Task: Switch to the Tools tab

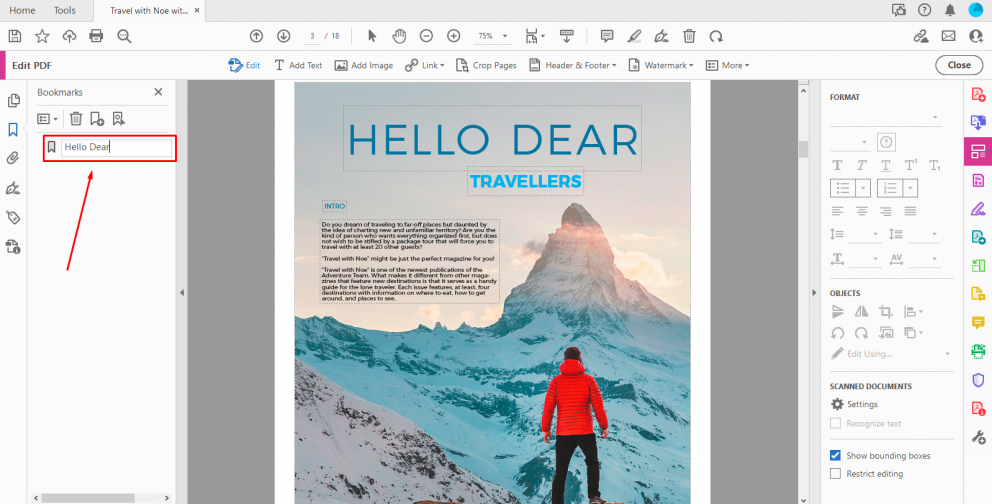Action: pyautogui.click(x=65, y=10)
